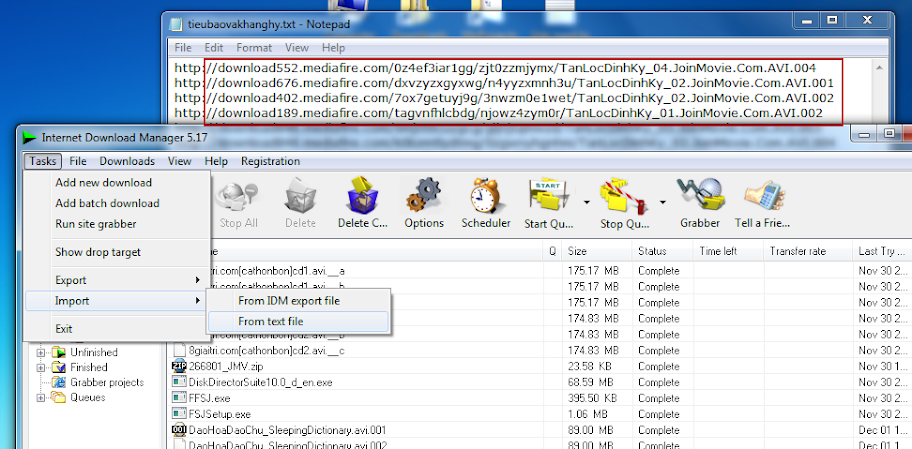Click the 395.50 KB size cell

click(x=593, y=398)
